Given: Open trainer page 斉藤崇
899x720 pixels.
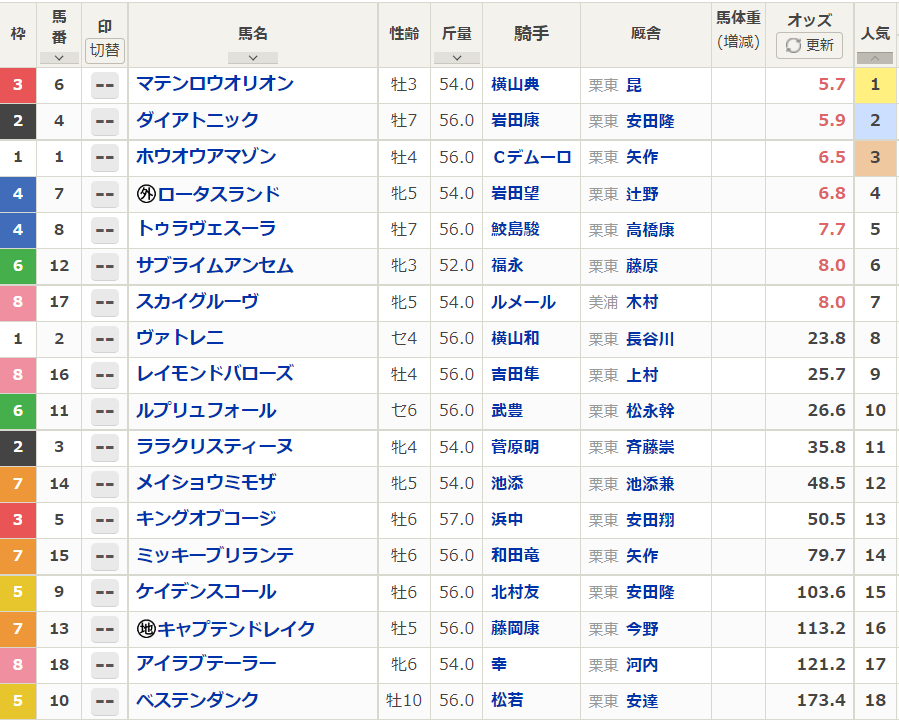Looking at the screenshot, I should [x=650, y=447].
